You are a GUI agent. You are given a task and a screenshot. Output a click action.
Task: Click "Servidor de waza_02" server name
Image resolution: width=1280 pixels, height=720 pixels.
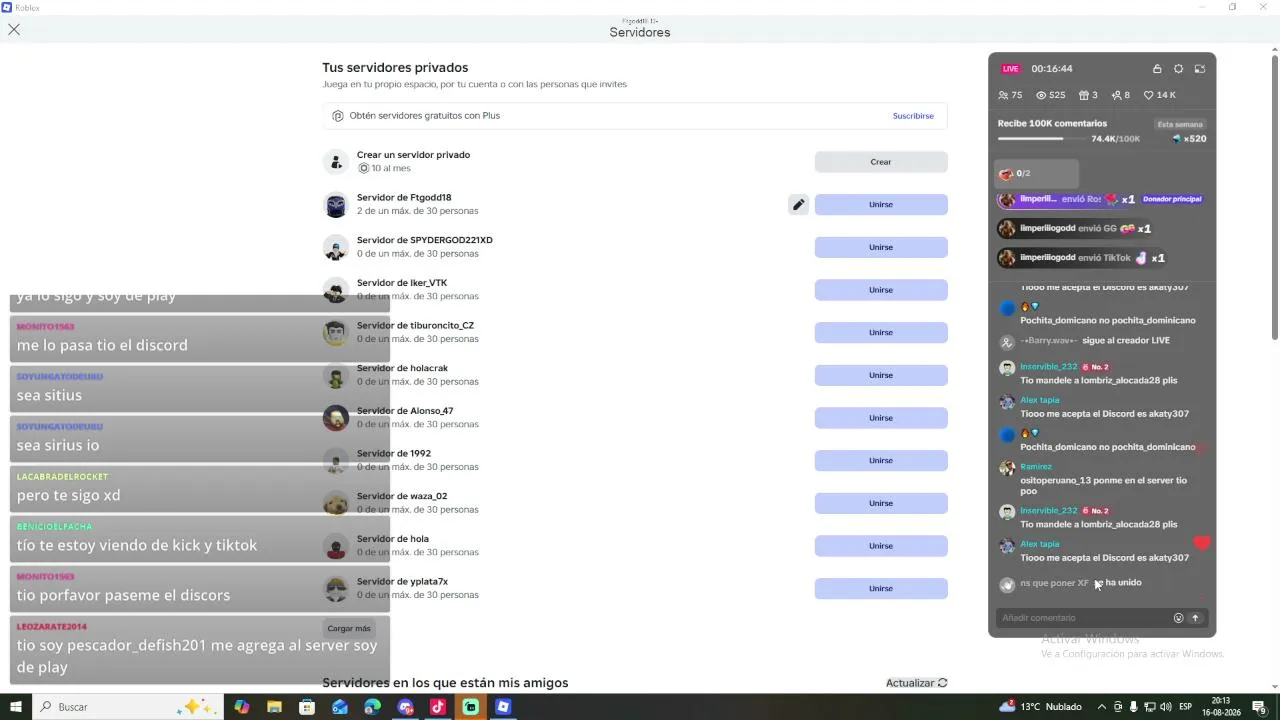coord(402,496)
